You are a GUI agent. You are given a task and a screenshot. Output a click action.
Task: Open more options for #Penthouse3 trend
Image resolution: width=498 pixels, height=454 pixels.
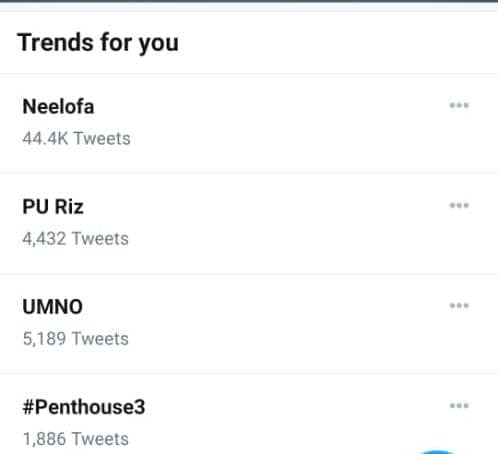[459, 406]
